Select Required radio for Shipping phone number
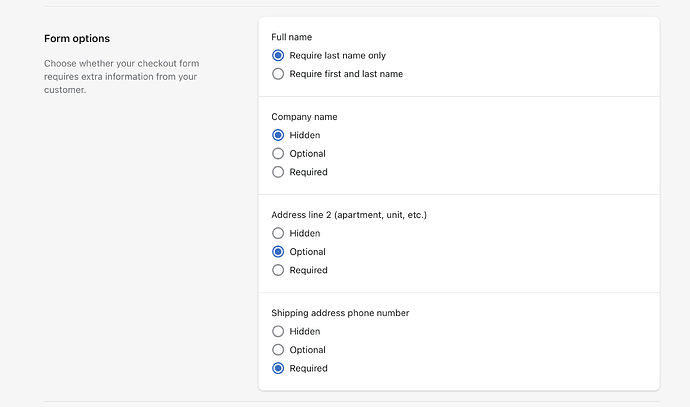690x407 pixels. pos(278,368)
